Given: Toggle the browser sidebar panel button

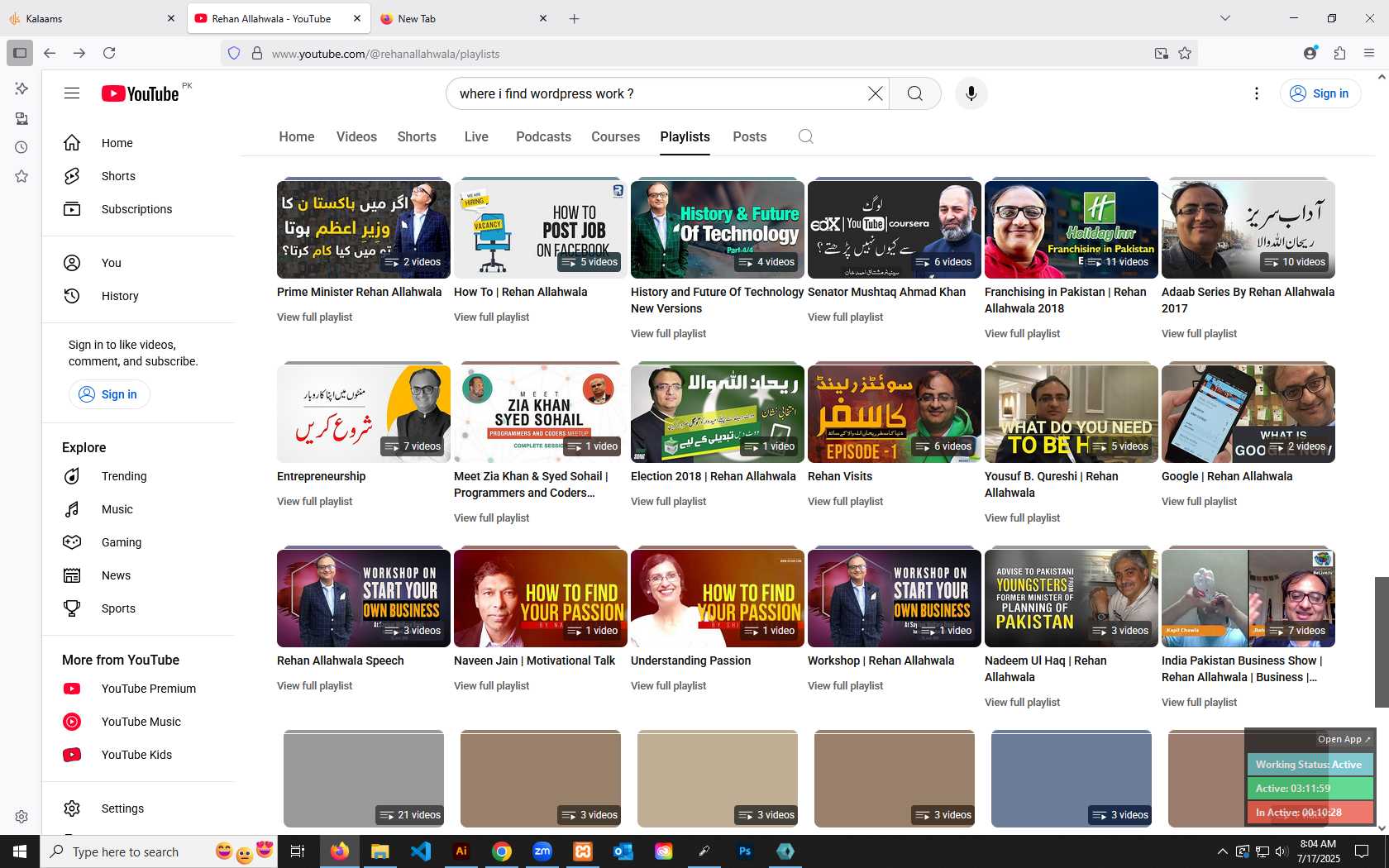Looking at the screenshot, I should (x=20, y=53).
